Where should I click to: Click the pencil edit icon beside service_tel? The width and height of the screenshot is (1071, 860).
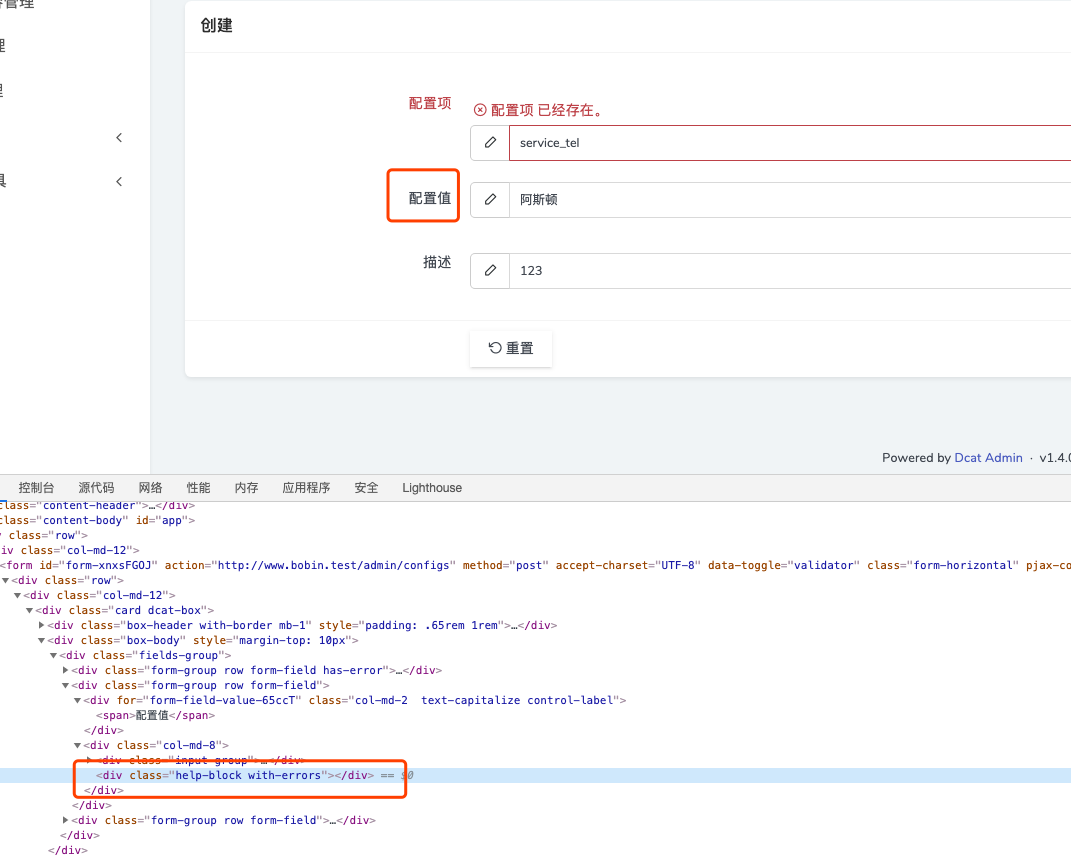click(x=489, y=142)
